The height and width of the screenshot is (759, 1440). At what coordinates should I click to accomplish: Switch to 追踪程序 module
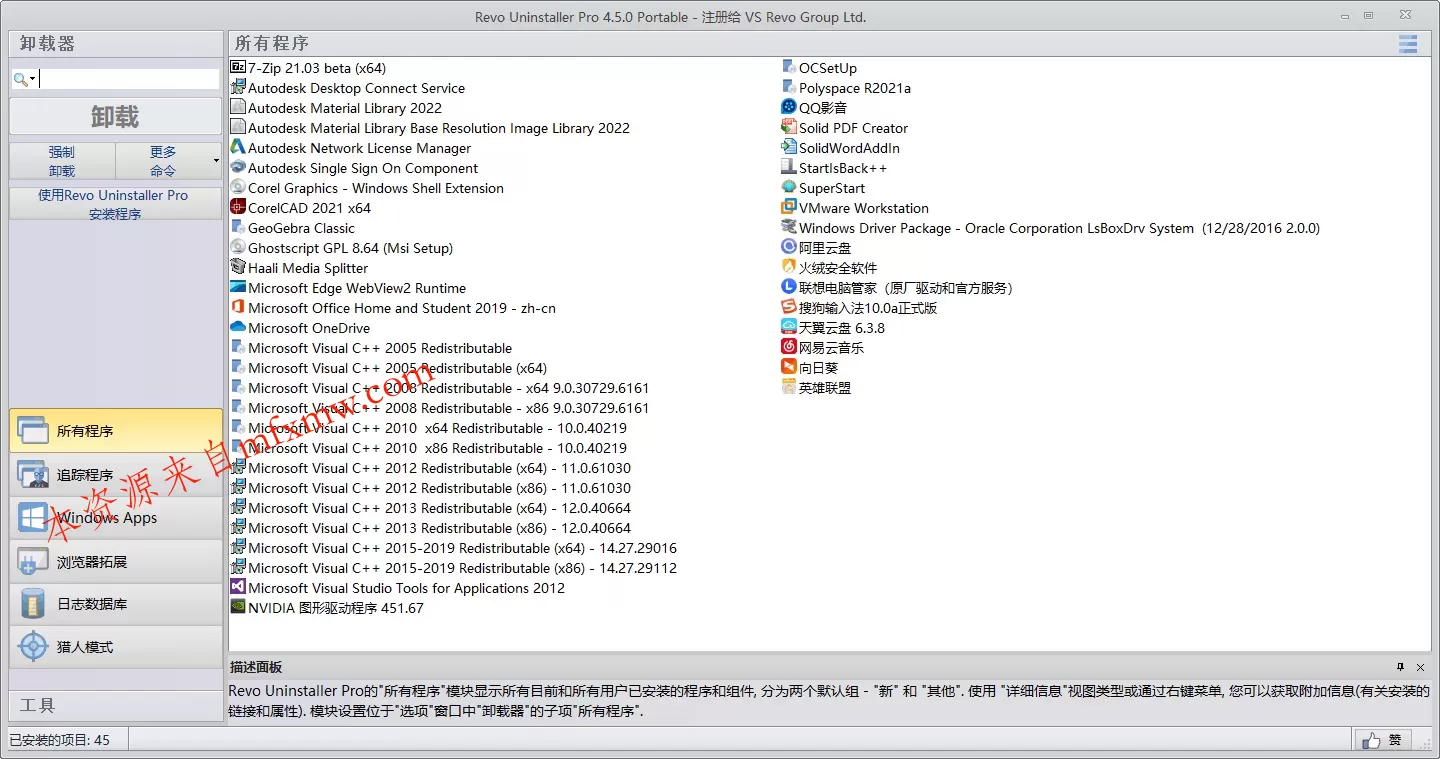tap(116, 475)
